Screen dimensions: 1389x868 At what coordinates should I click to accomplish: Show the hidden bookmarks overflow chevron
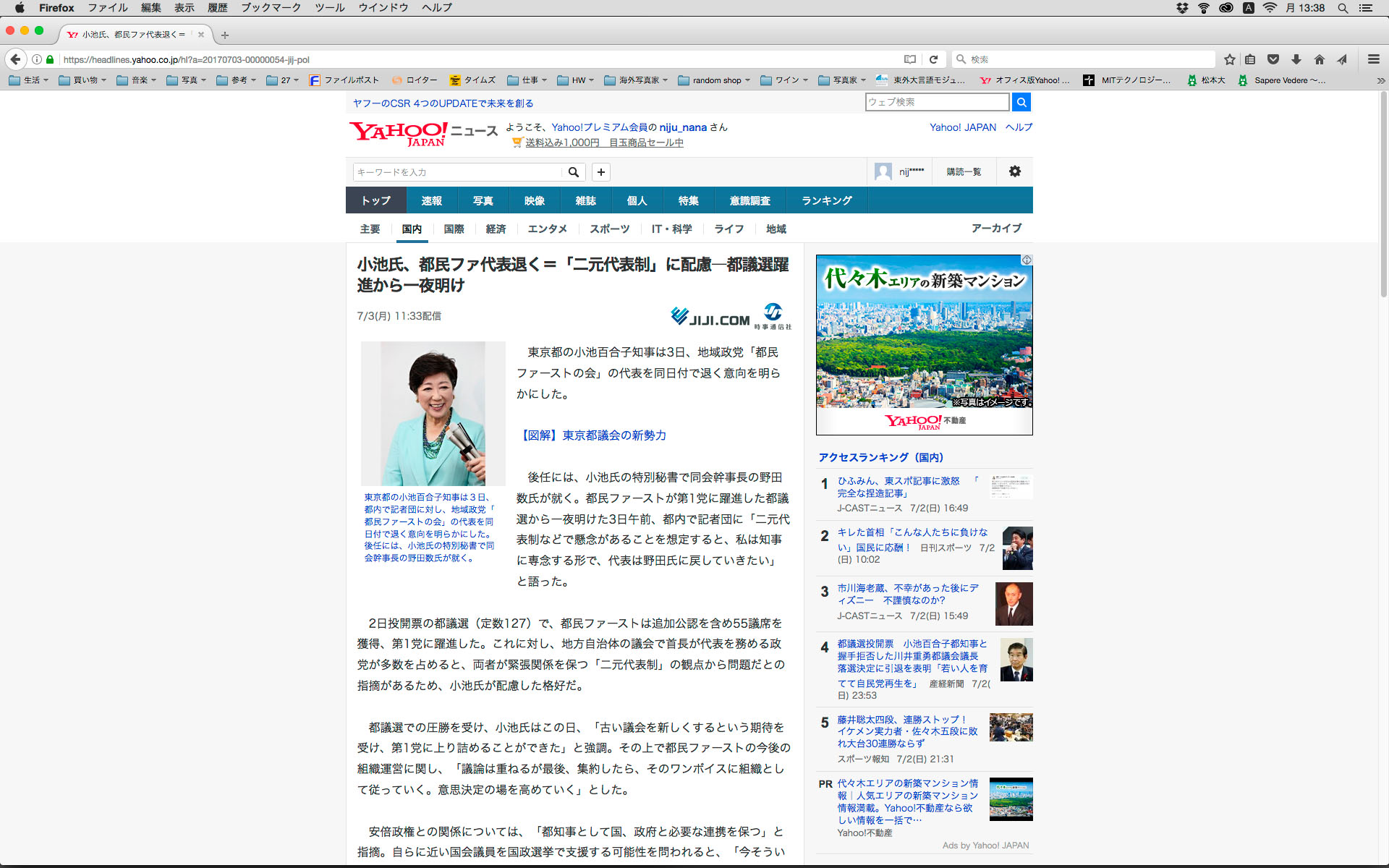[1380, 80]
